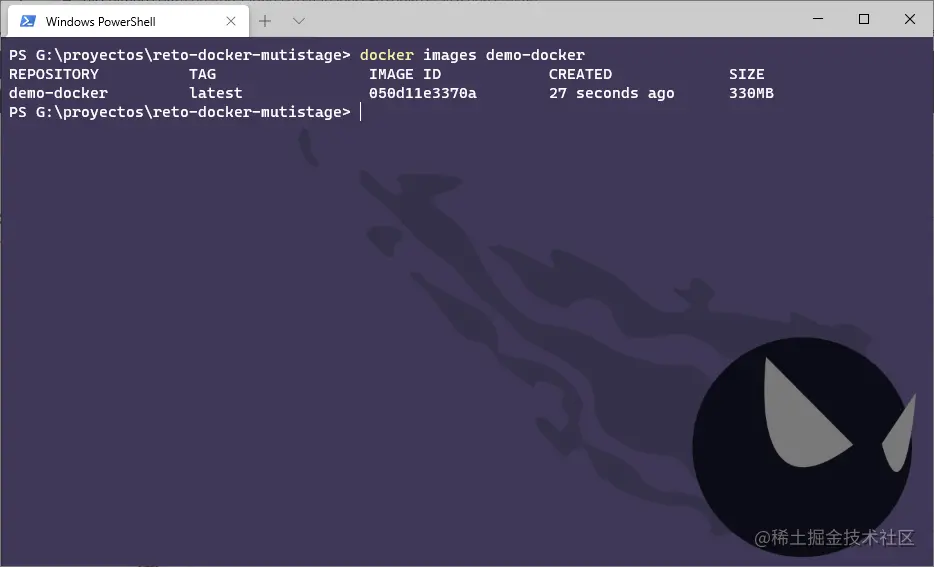
Task: Click the REPOSITORY column header text
Action: coord(54,74)
